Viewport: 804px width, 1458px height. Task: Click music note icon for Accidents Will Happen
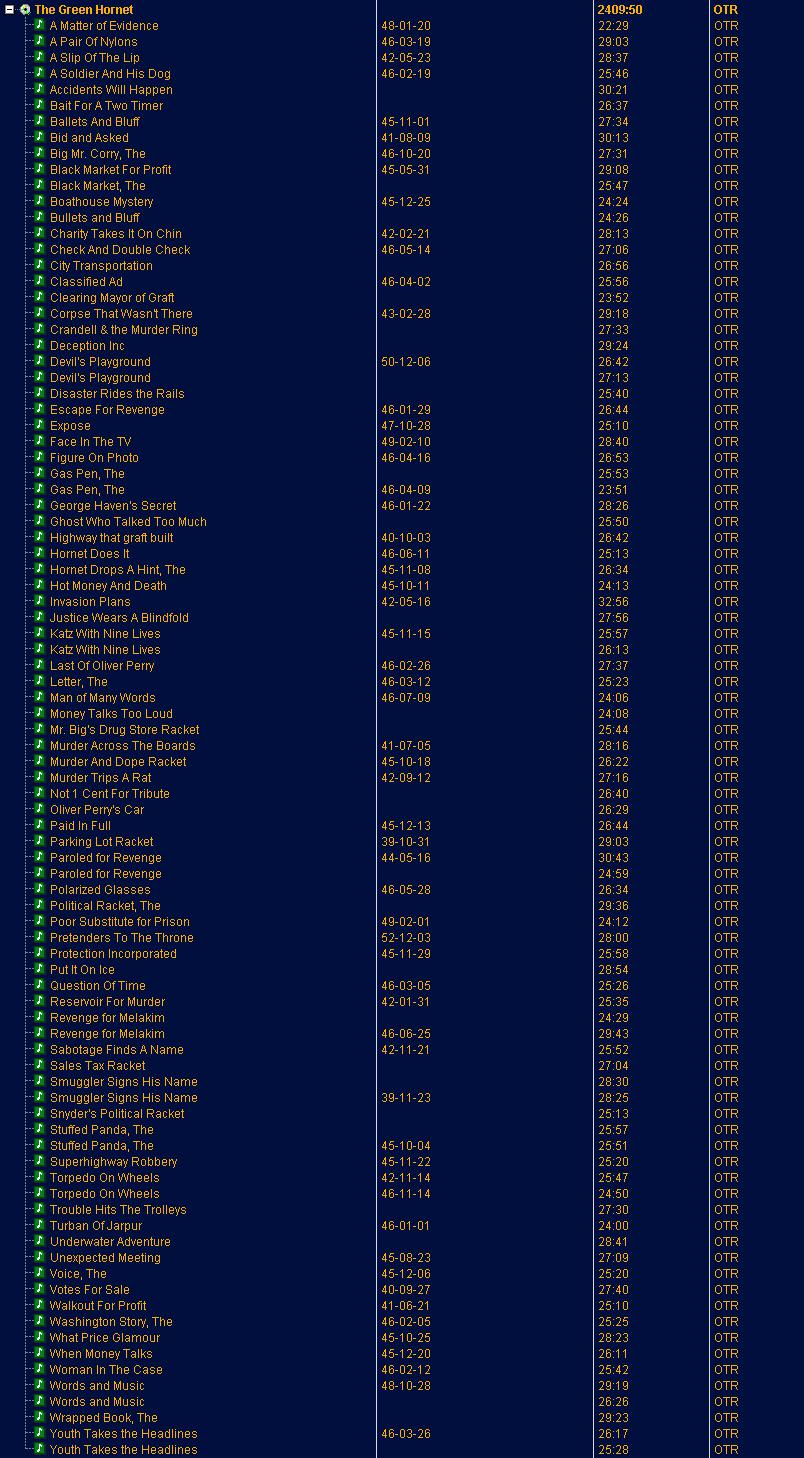(40, 89)
